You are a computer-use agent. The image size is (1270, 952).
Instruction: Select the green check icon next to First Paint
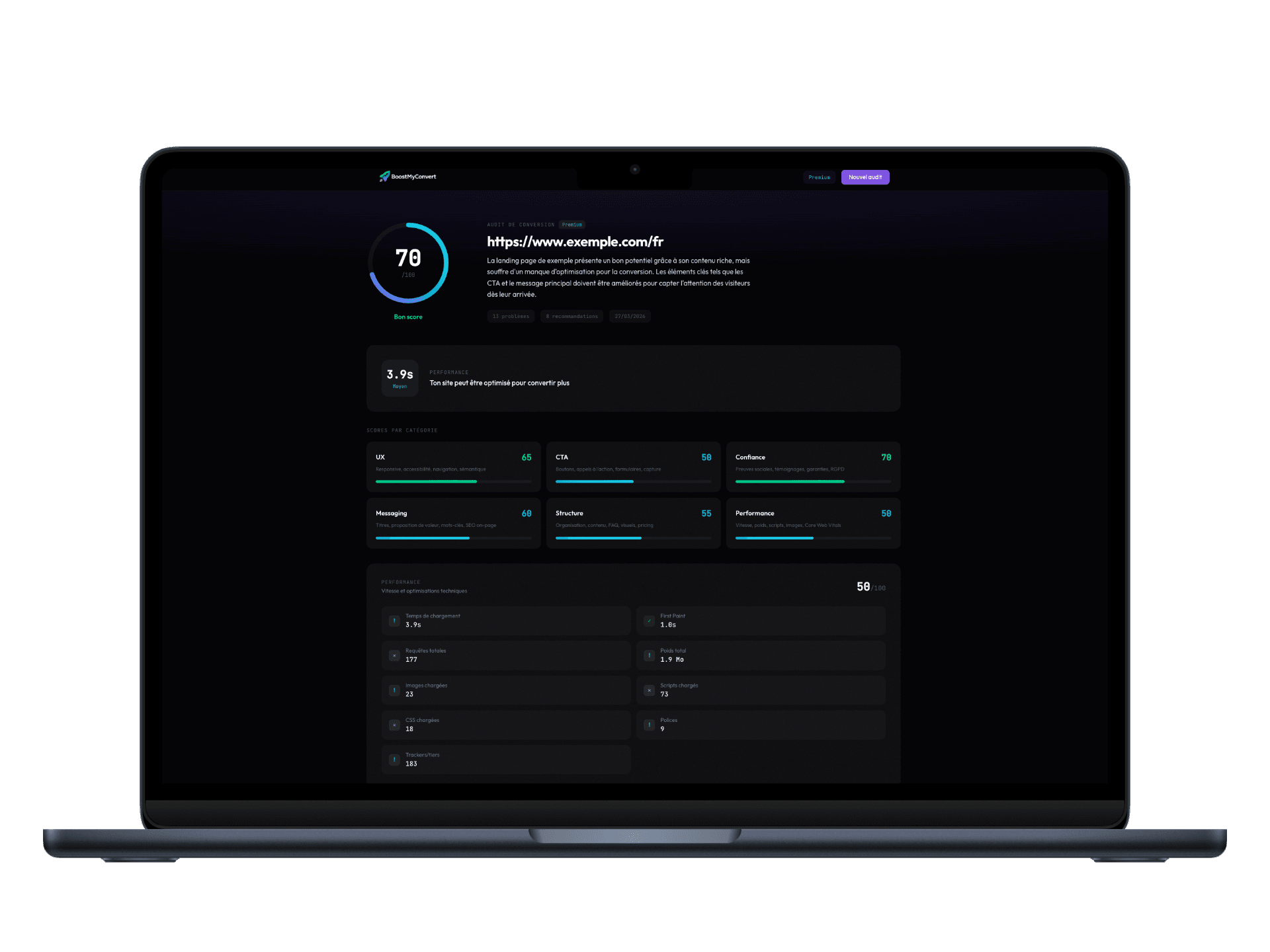tap(649, 620)
